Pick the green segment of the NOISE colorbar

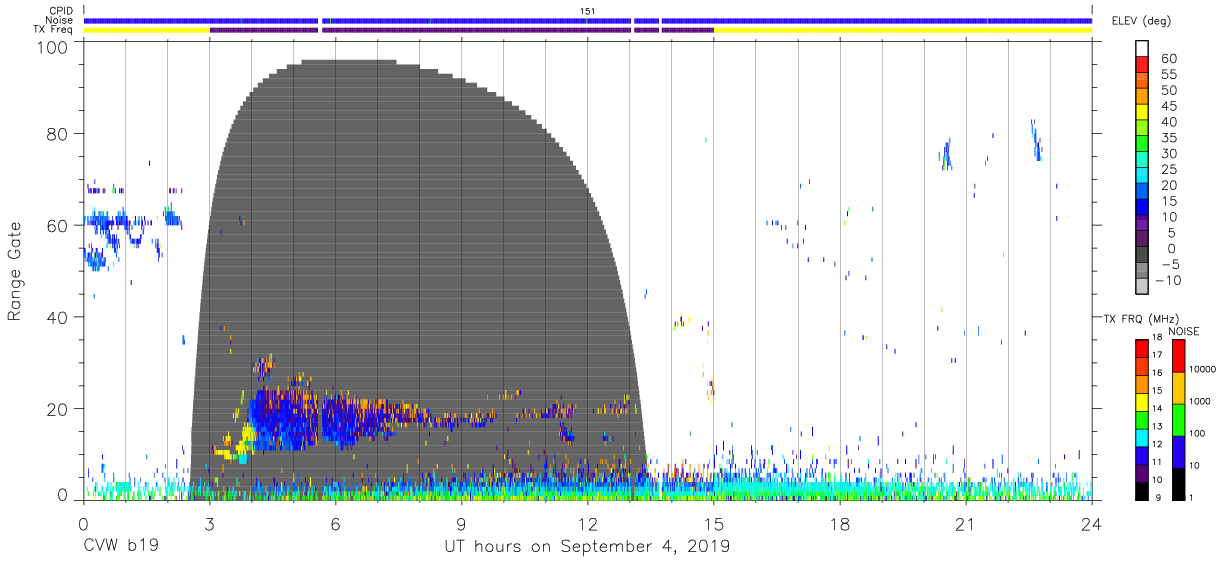1179,419
